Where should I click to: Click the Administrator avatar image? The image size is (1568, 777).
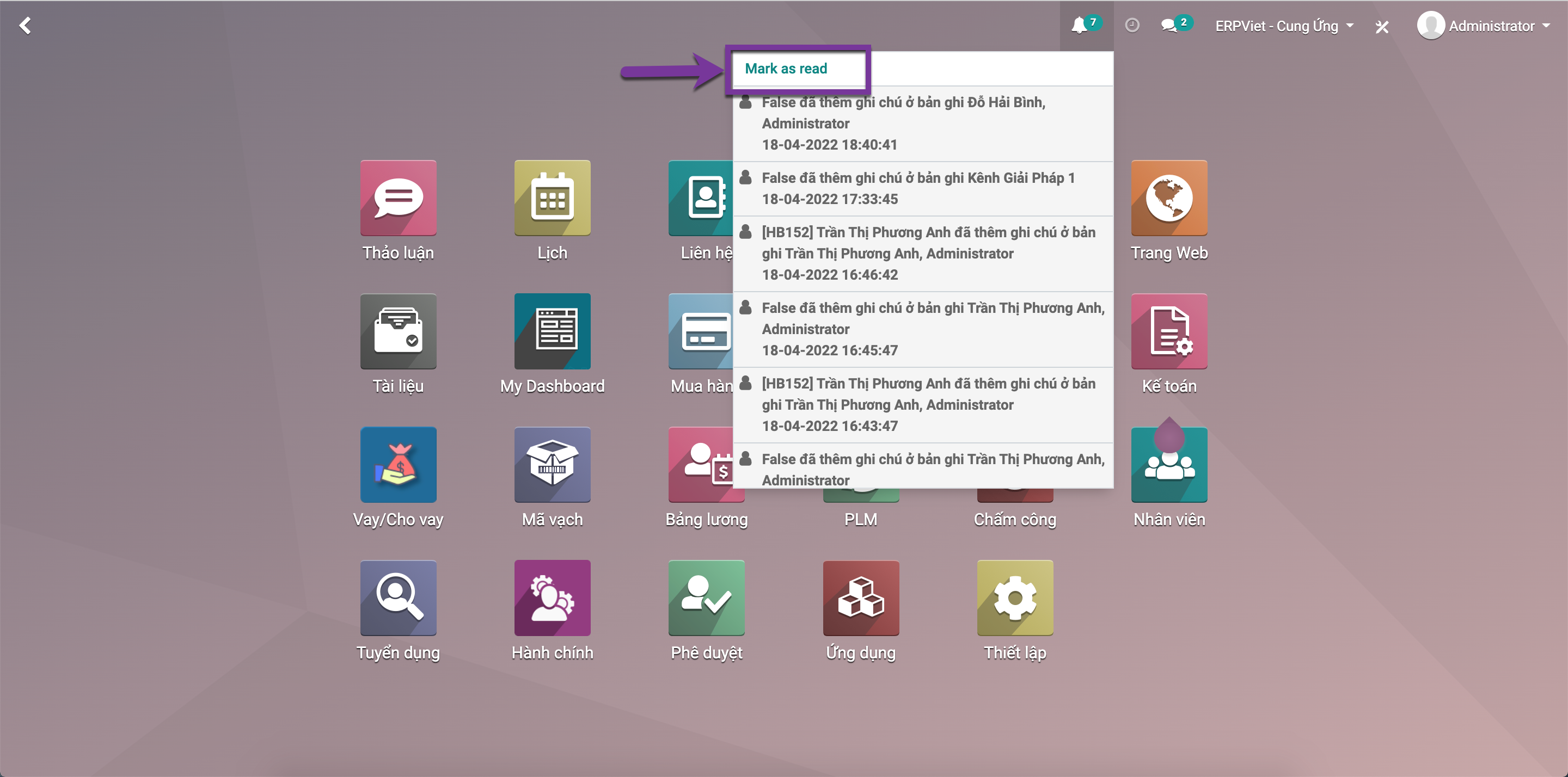1430,26
